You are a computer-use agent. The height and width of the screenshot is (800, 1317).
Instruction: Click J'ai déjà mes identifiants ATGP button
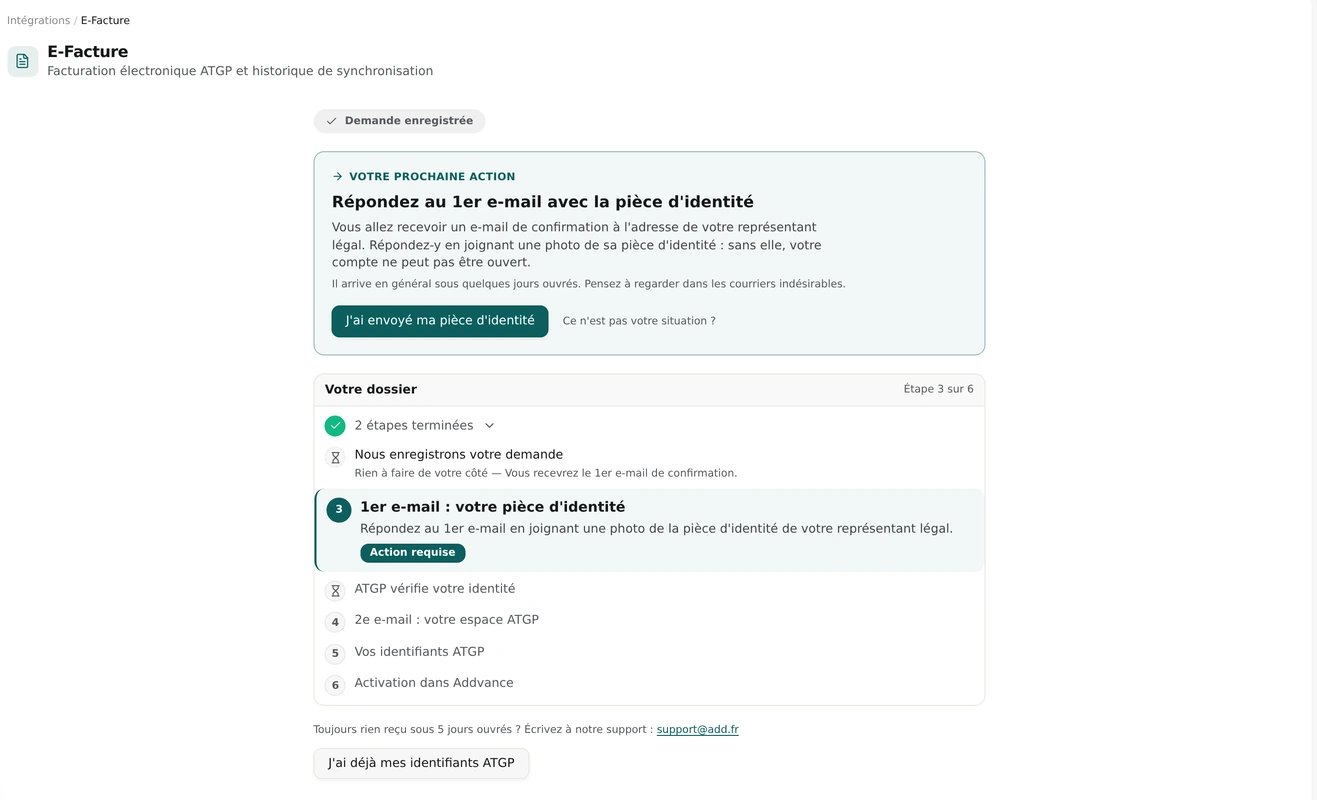click(x=421, y=763)
